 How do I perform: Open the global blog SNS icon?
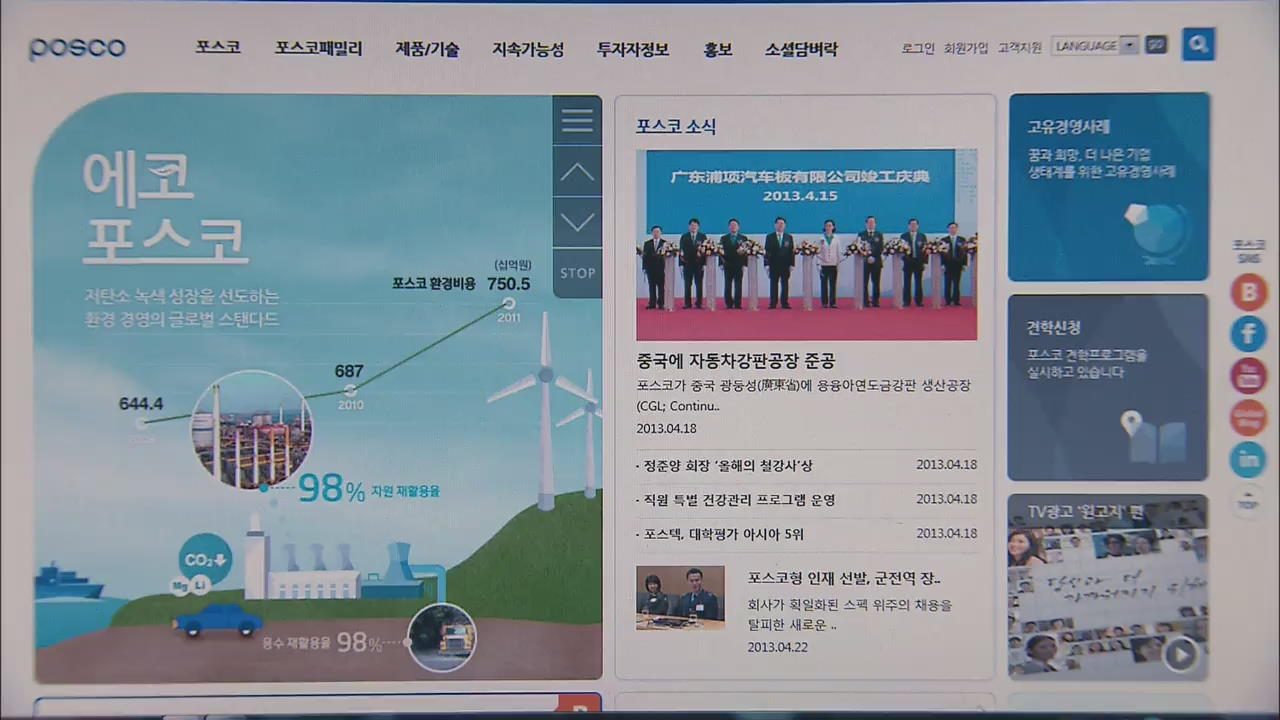[1248, 417]
